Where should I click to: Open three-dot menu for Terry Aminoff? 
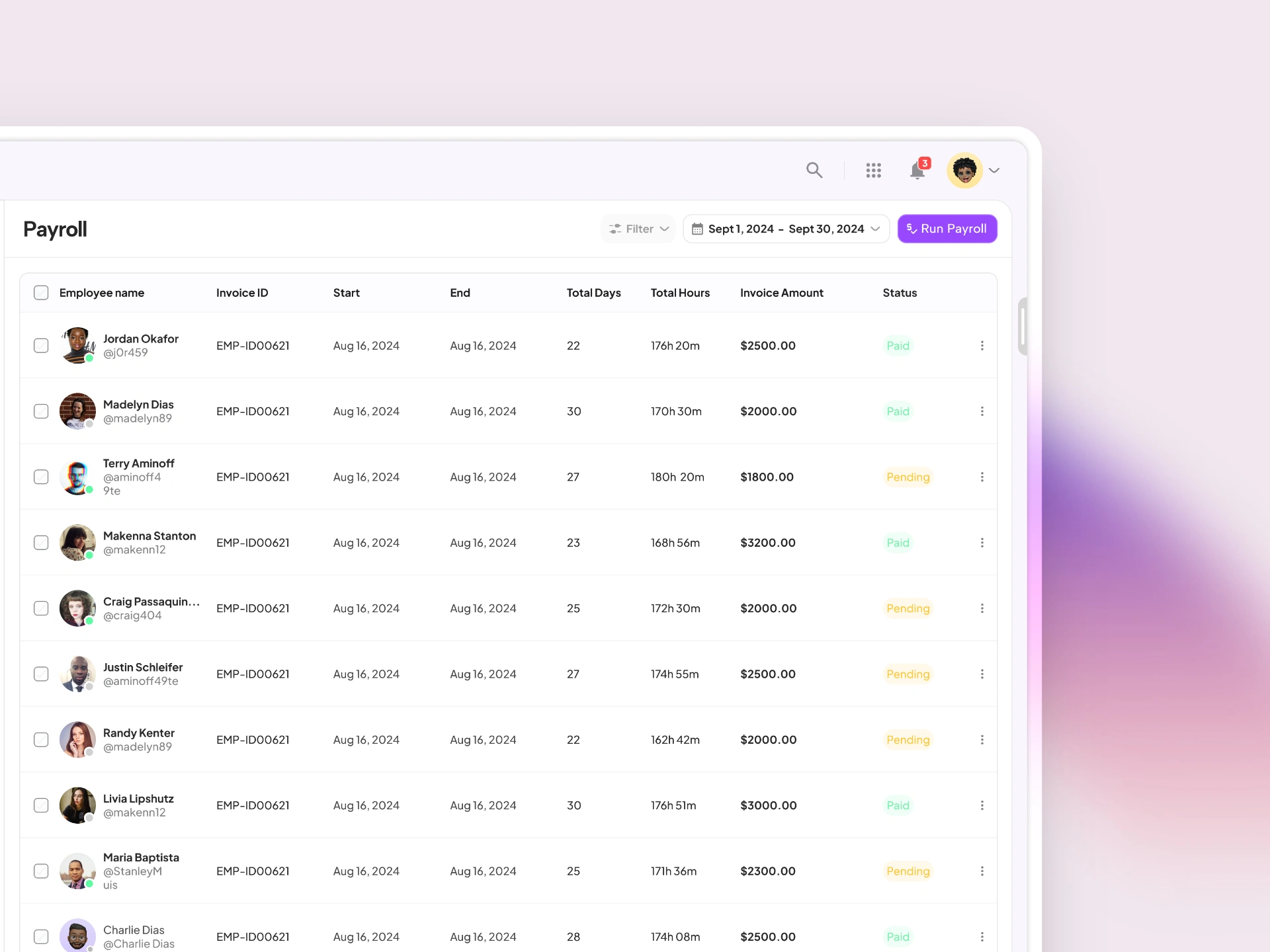982,477
